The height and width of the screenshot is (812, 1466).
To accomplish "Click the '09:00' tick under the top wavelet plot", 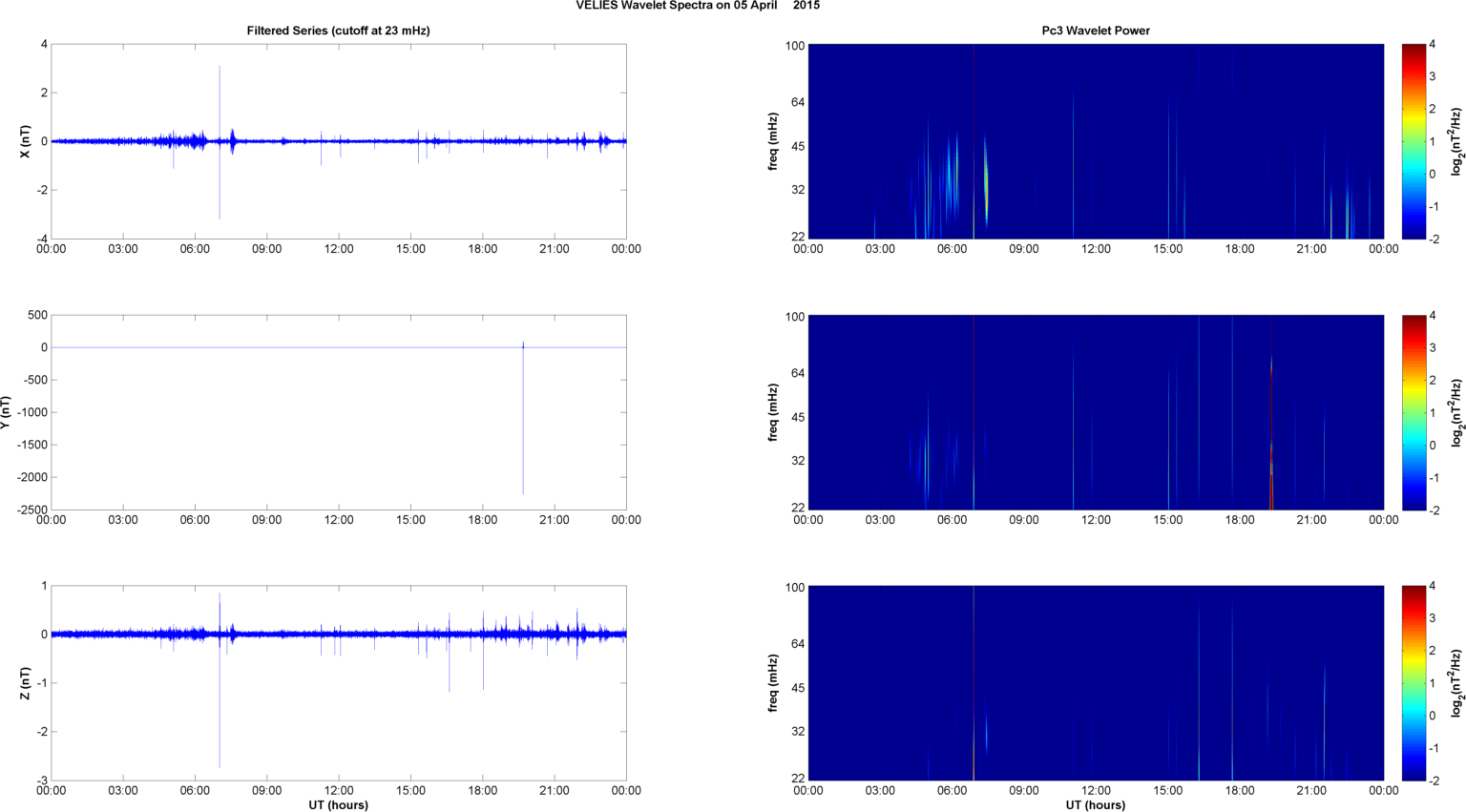I will click(1024, 249).
